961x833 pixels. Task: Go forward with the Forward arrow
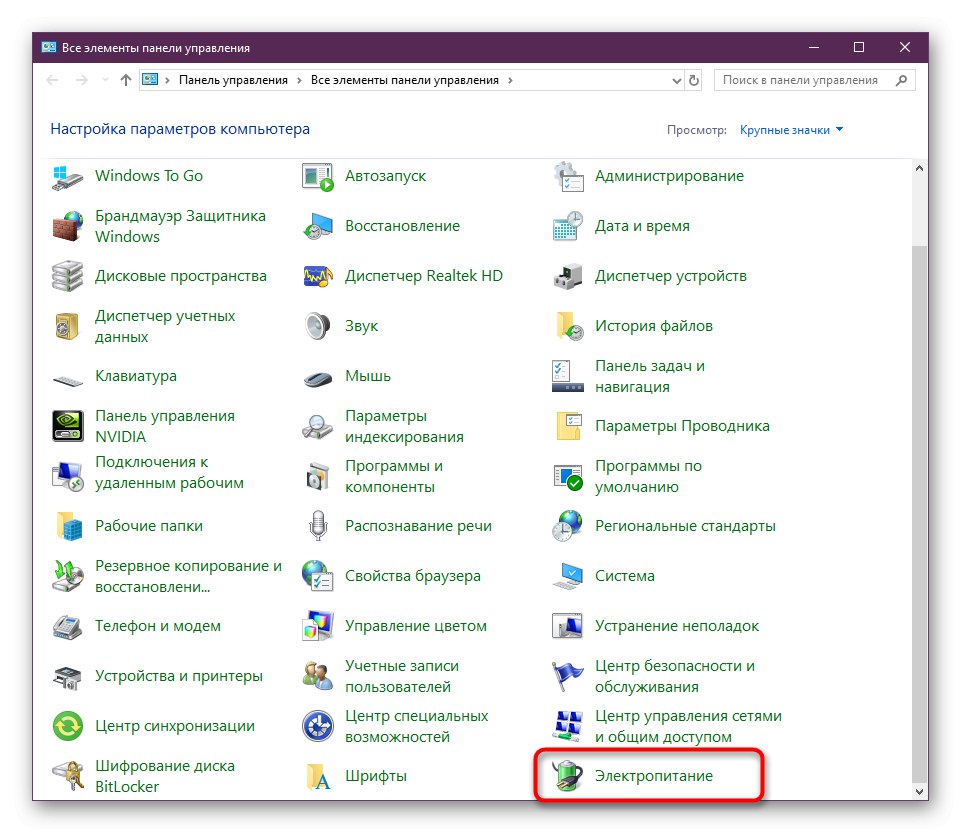point(82,80)
